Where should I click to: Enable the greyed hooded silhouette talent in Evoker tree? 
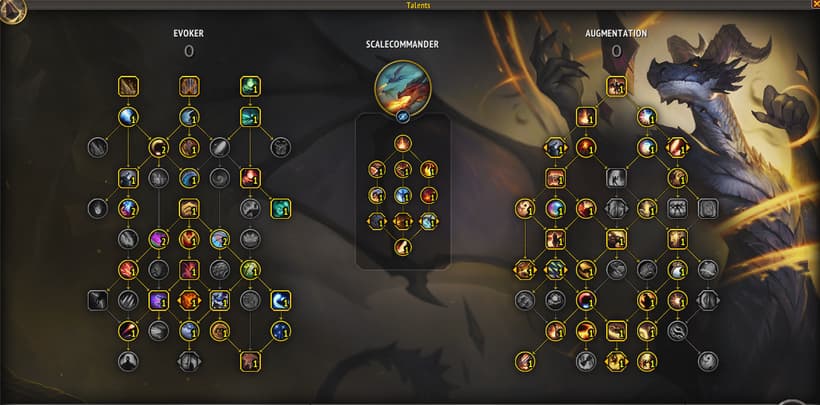point(128,362)
